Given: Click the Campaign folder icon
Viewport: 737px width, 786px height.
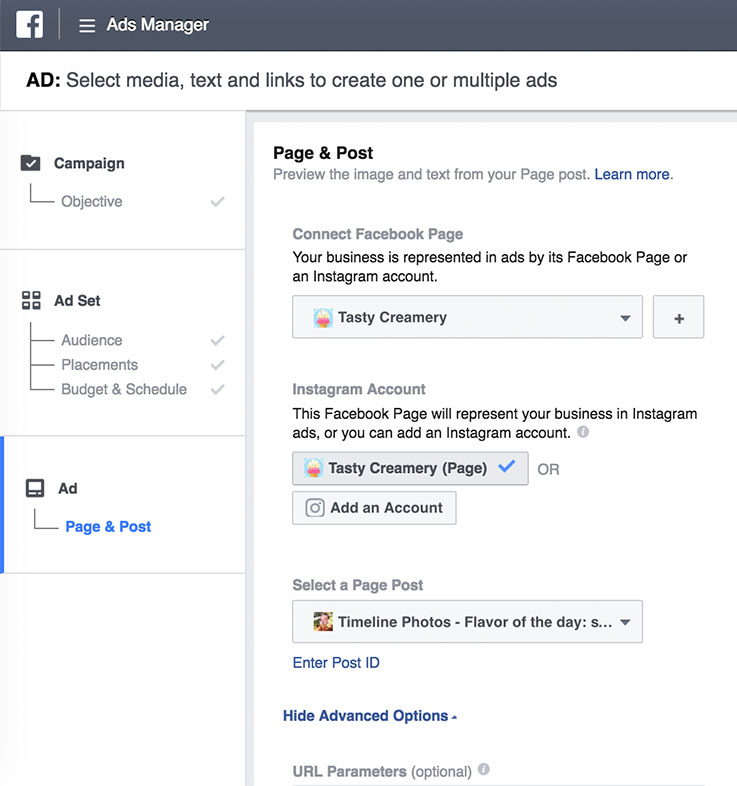Looking at the screenshot, I should coord(31,163).
